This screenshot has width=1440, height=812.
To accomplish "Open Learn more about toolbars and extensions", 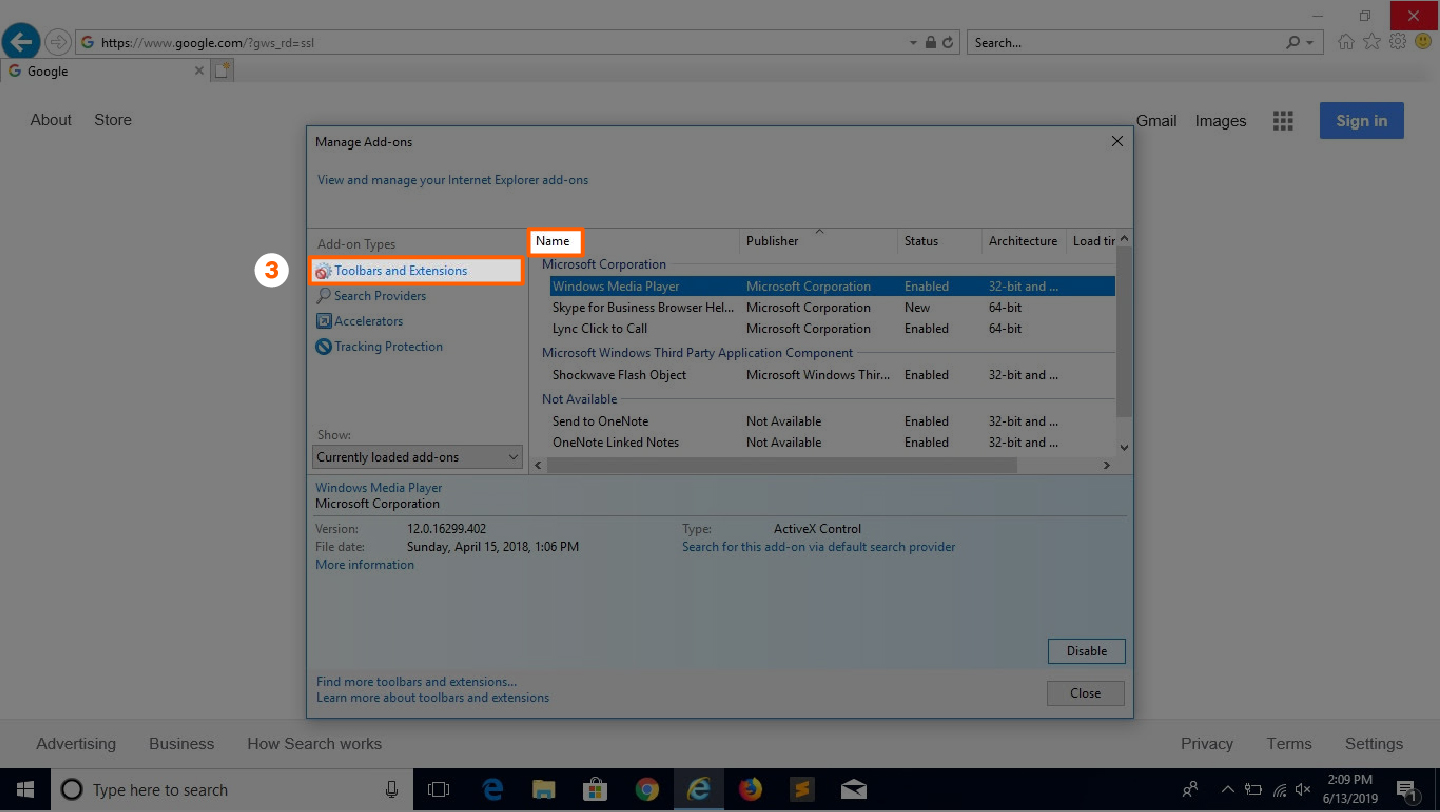I will coord(432,698).
